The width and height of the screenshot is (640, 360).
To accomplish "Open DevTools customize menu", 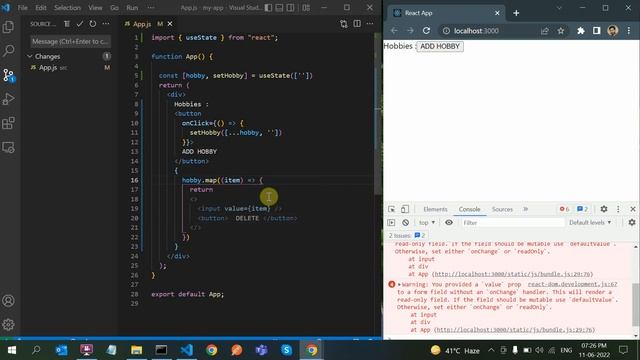I will pos(618,209).
